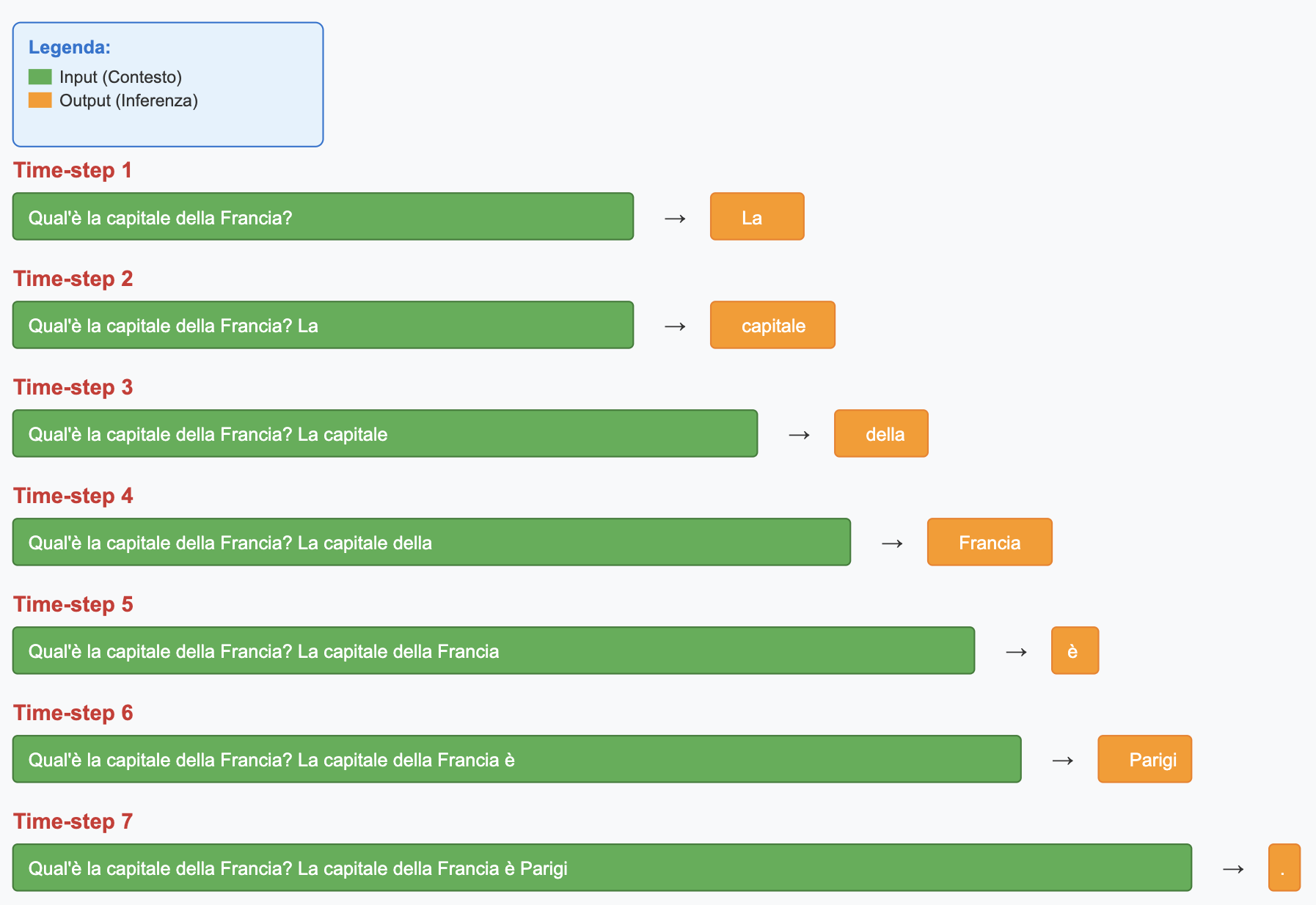Click the 'Legenda:' title text
1316x905 pixels.
(x=70, y=48)
